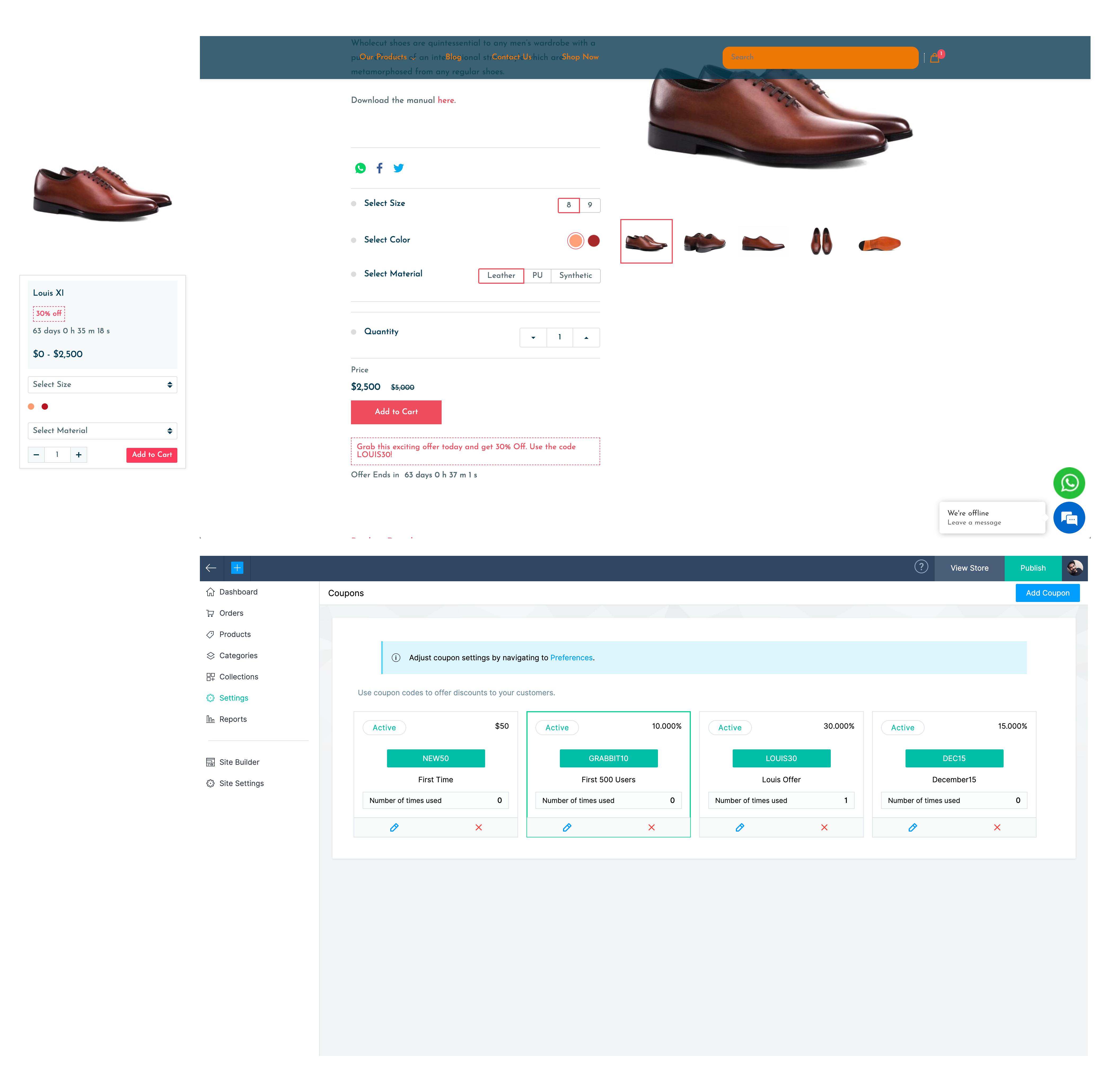Share product via WhatsApp icon
The image size is (1116, 1092).
point(360,168)
